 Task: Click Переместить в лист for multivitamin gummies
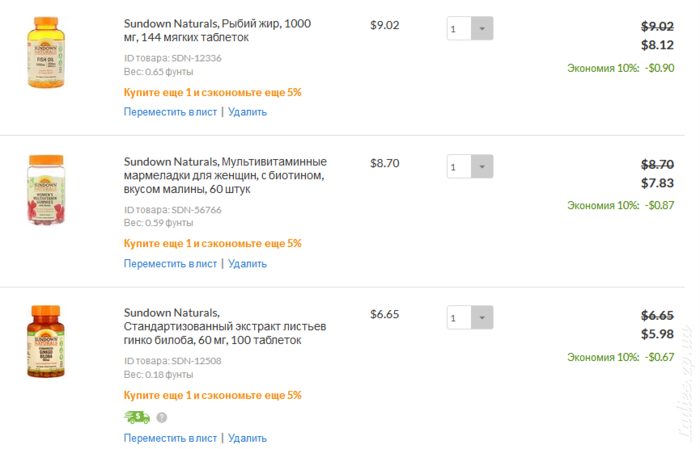(x=170, y=264)
